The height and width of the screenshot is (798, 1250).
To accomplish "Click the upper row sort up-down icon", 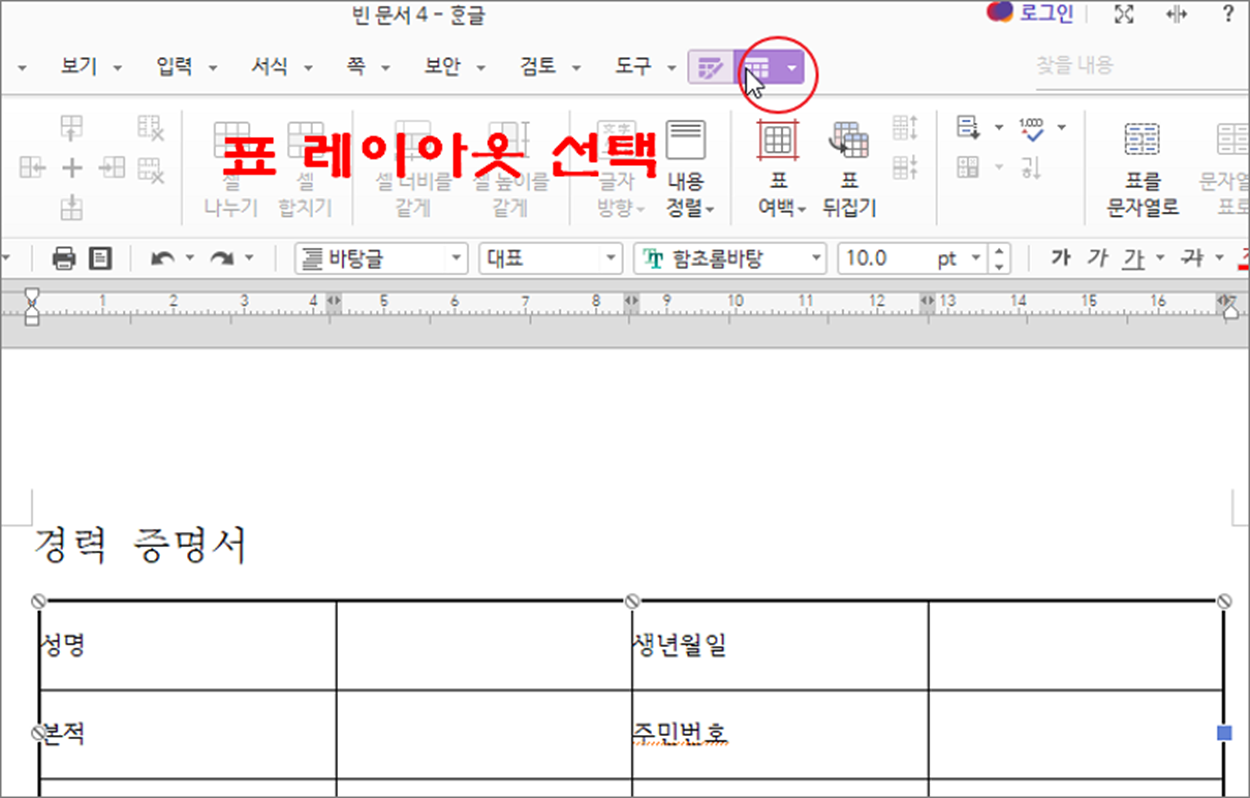I will point(905,127).
